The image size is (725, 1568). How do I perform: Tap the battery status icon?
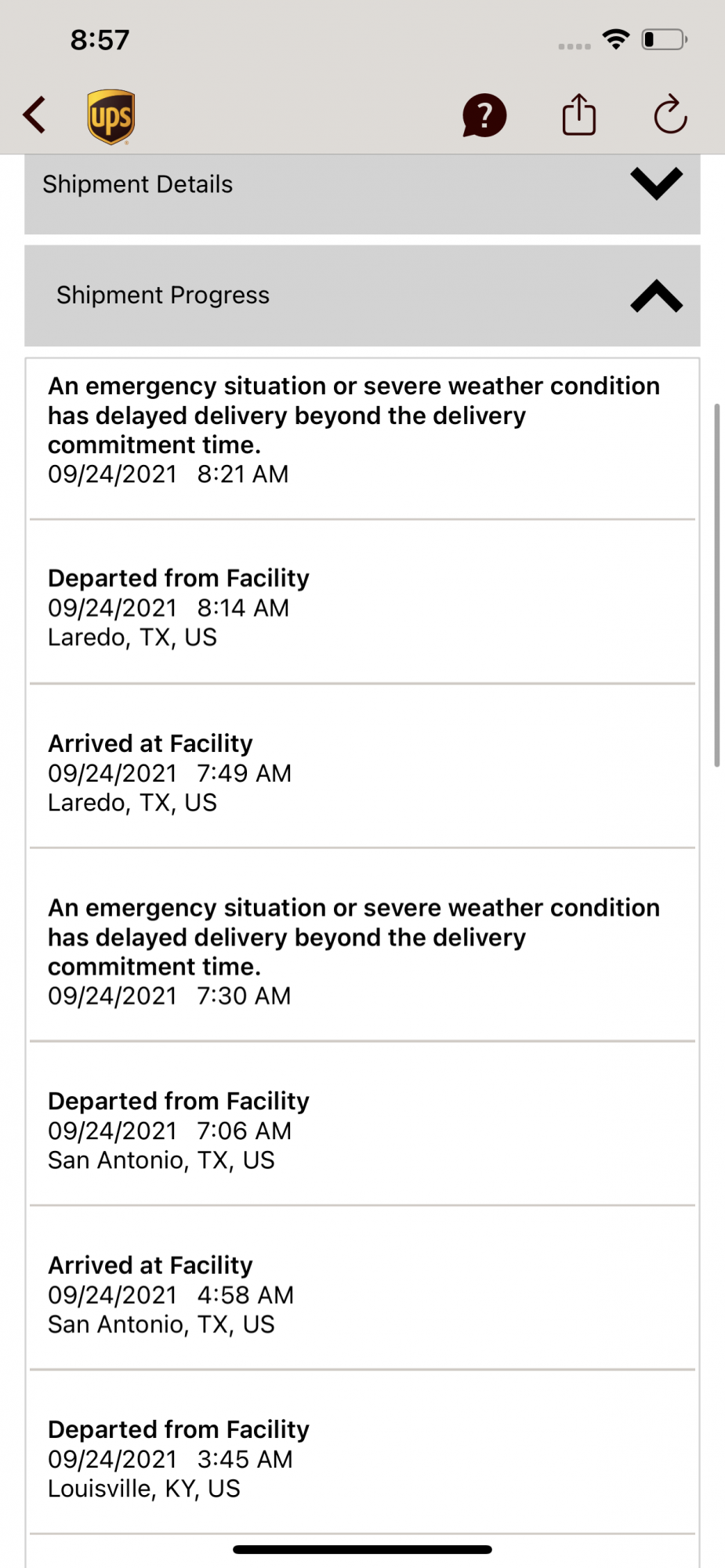pyautogui.click(x=665, y=39)
